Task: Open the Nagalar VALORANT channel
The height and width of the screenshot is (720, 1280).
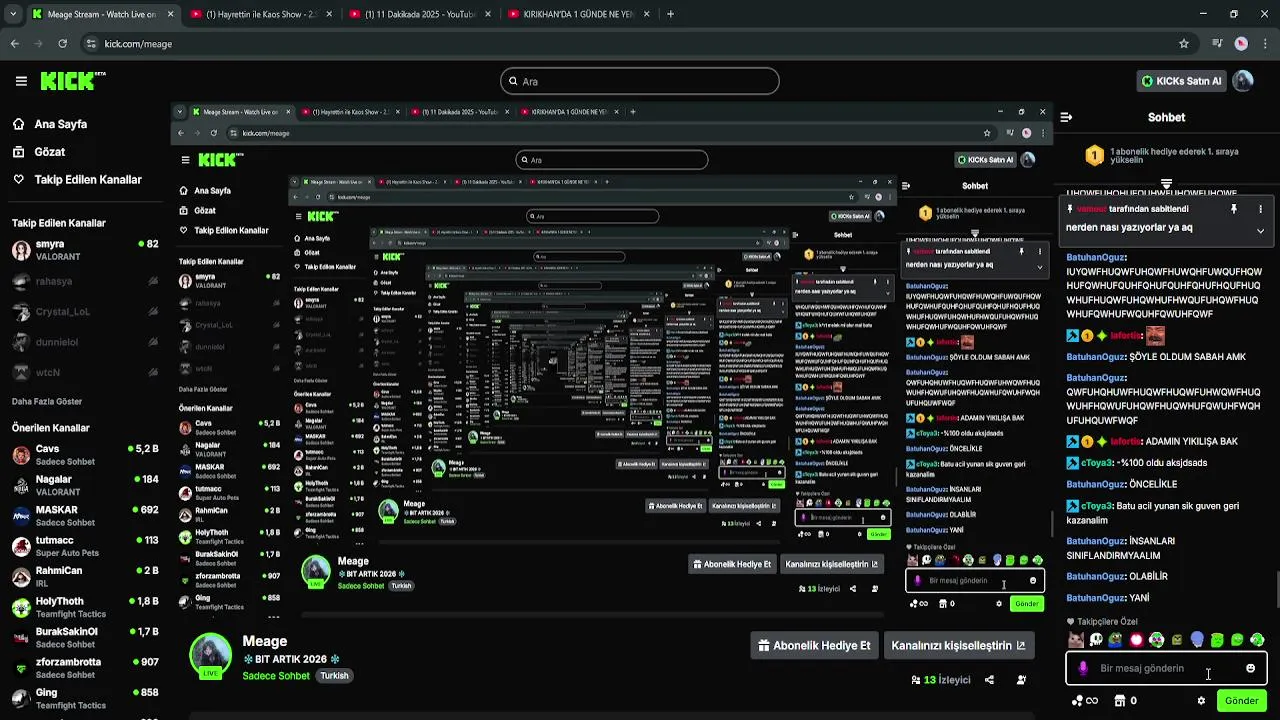Action: [85, 485]
